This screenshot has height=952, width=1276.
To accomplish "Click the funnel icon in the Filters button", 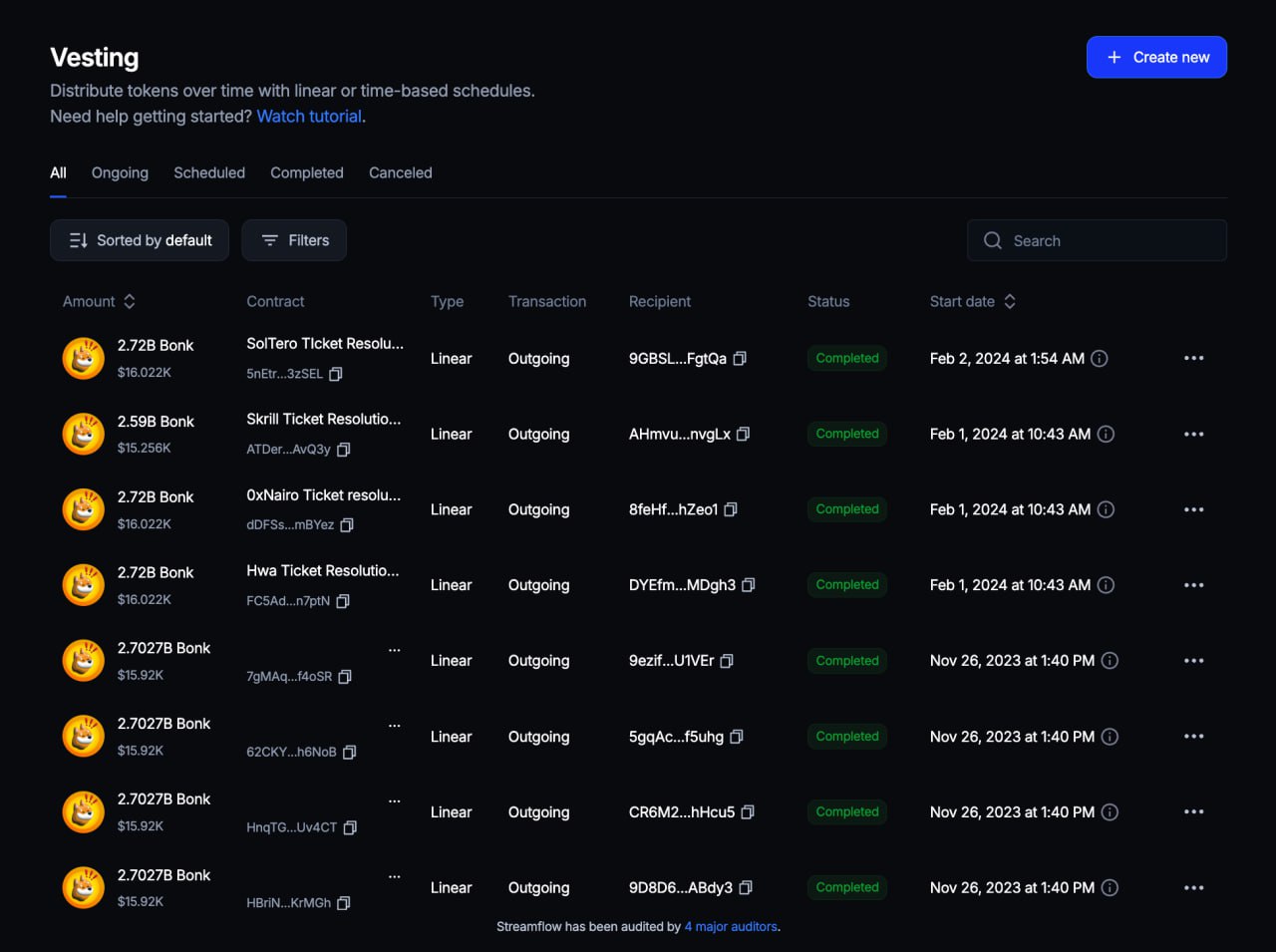I will point(269,240).
